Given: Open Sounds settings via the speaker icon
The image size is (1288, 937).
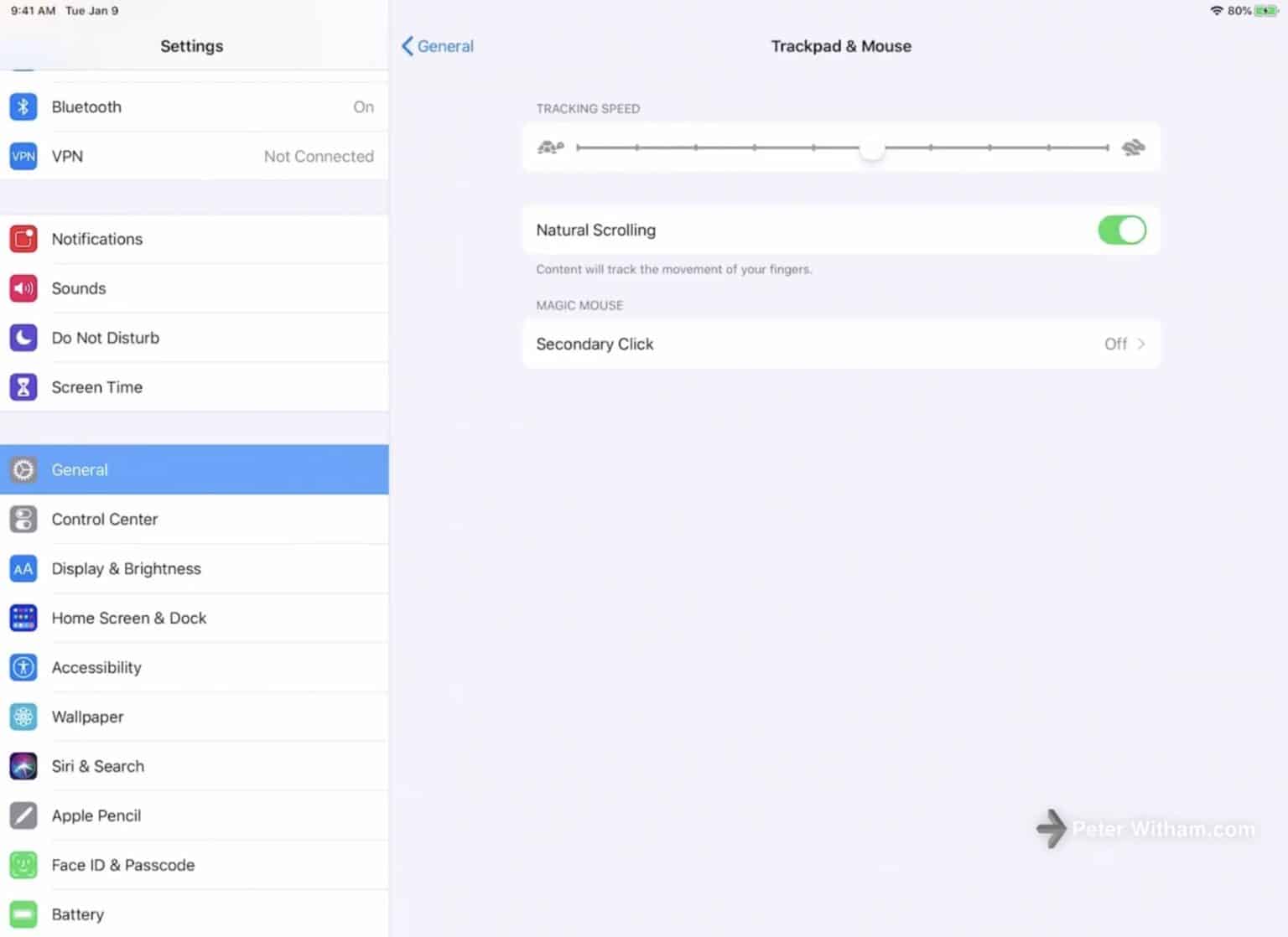Looking at the screenshot, I should 23,288.
